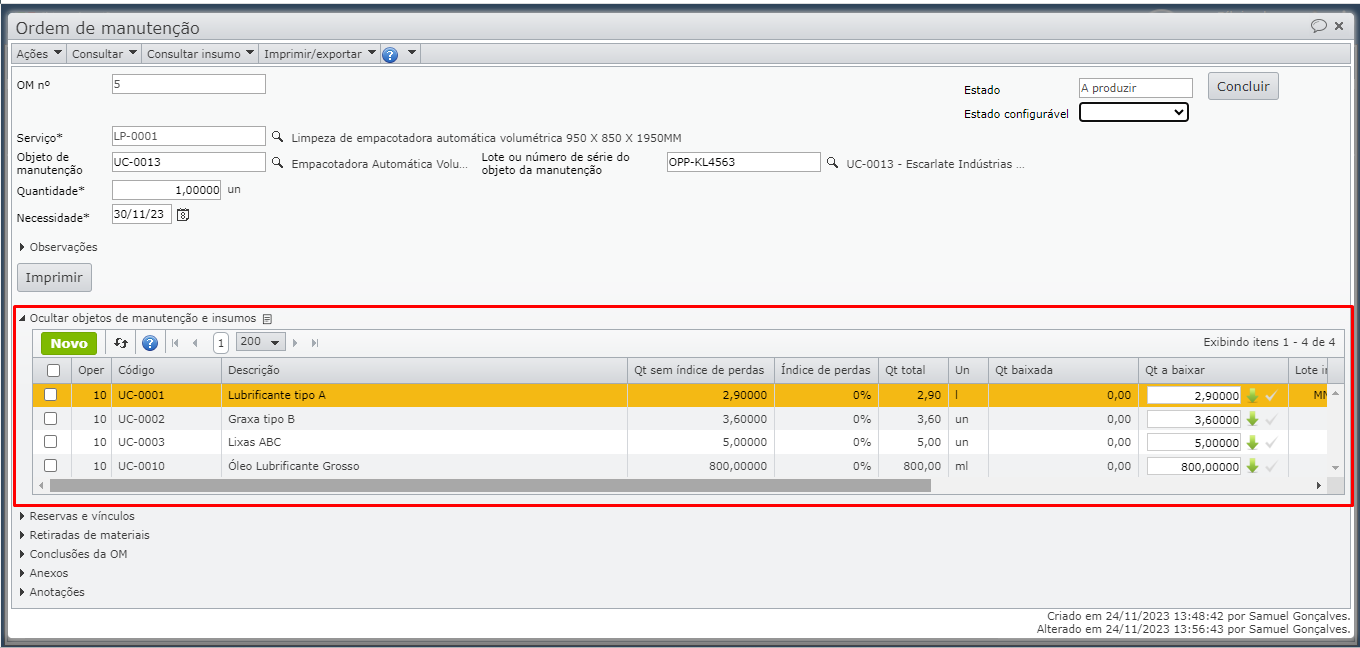Open lookup icon beside Objeto de manutenção UC-0013

(277, 163)
